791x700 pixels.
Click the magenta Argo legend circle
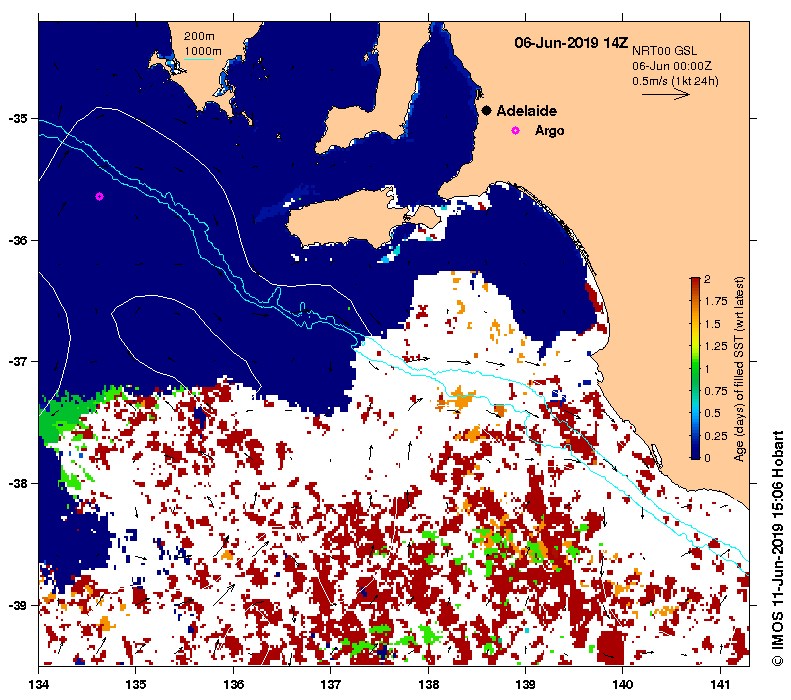[x=516, y=131]
